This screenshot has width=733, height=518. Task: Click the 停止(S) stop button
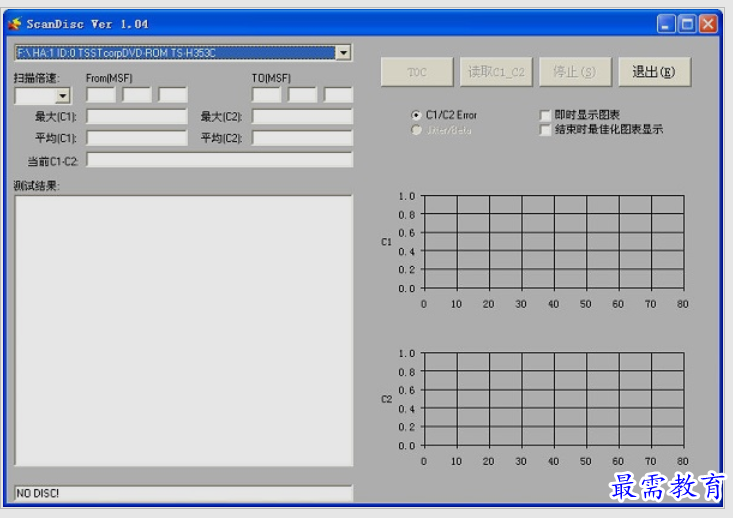[575, 72]
